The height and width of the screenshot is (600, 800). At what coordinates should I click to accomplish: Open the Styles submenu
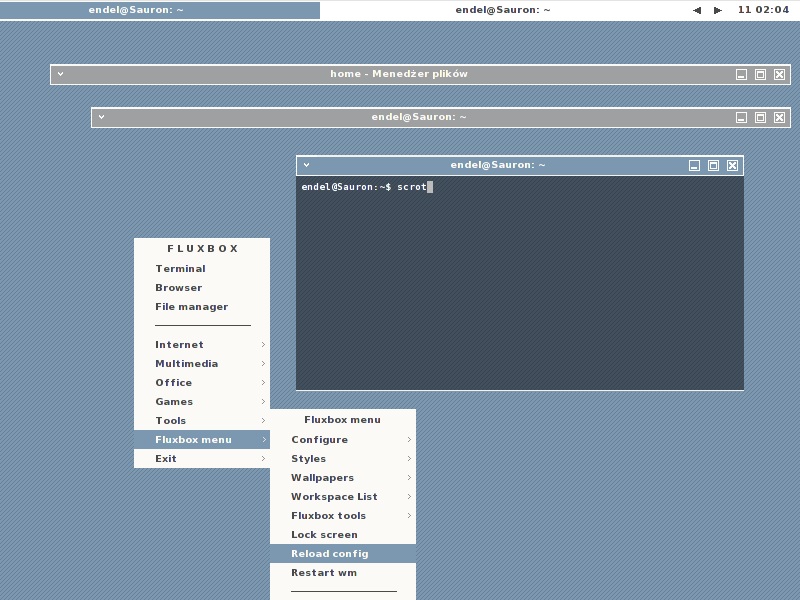pos(343,459)
